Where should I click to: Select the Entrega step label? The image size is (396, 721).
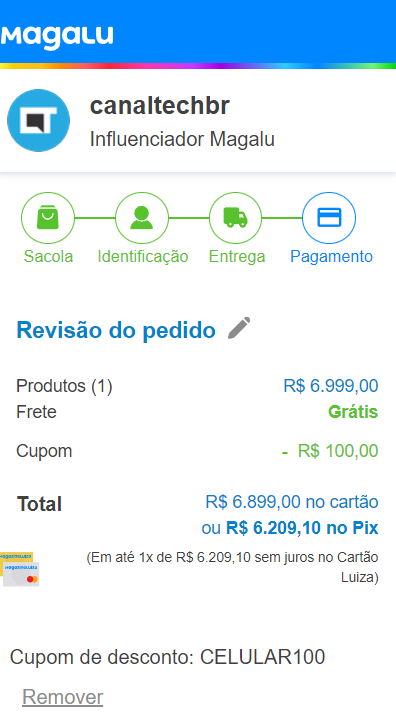pyautogui.click(x=237, y=257)
